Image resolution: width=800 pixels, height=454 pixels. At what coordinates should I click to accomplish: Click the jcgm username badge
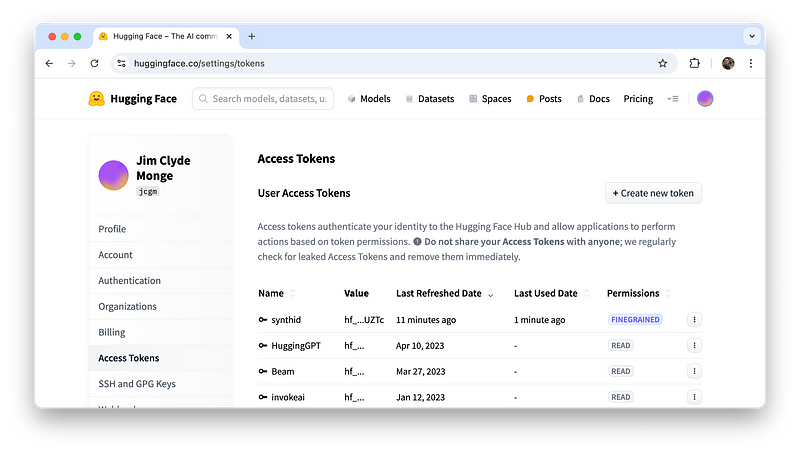point(148,191)
